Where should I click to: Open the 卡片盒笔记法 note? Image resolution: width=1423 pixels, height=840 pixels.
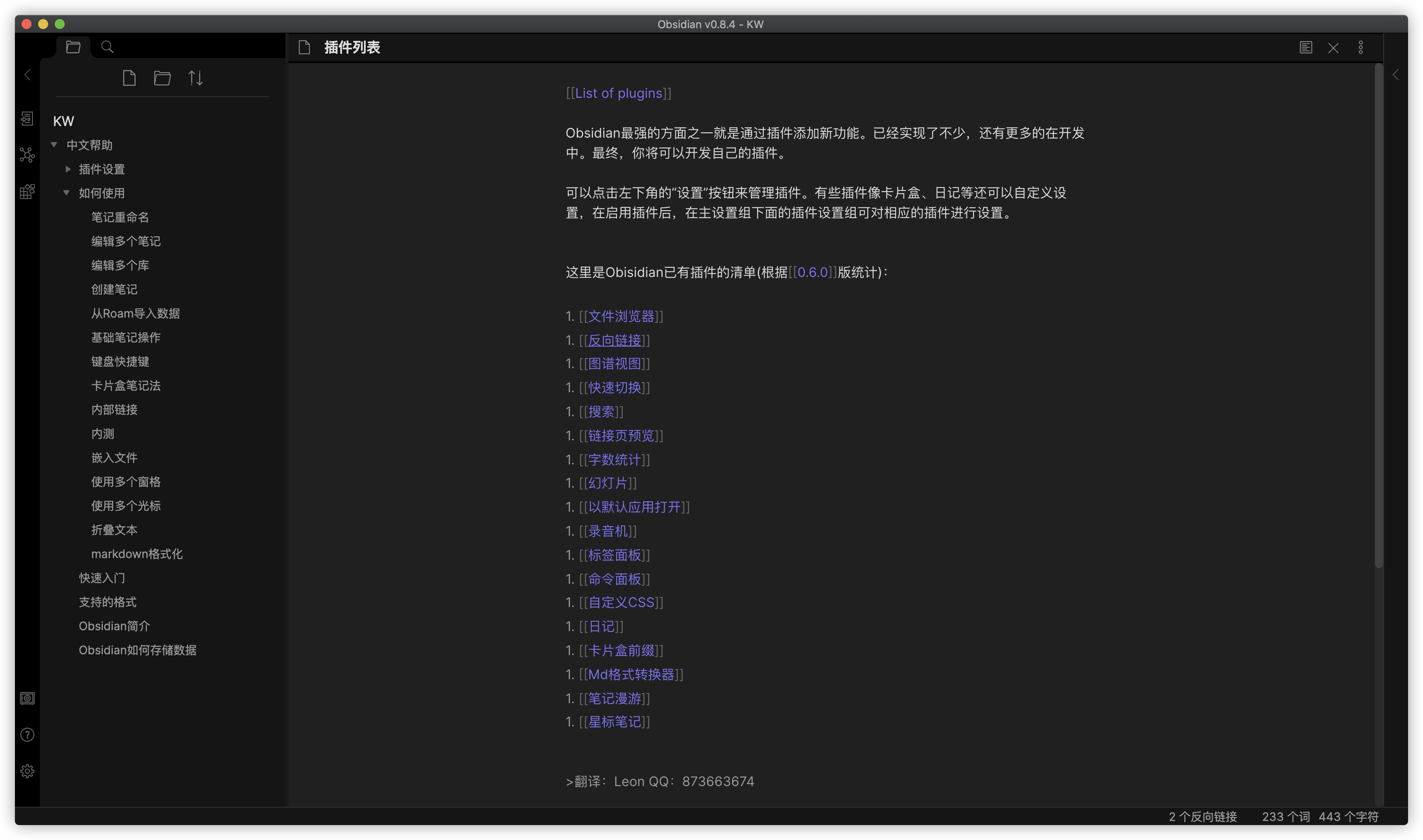pos(126,386)
